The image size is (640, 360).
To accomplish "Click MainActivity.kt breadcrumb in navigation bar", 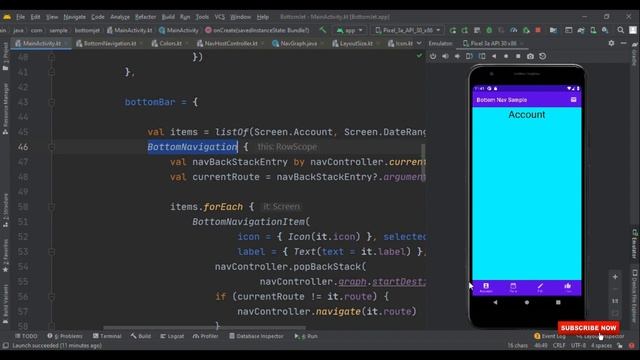I will pyautogui.click(x=129, y=30).
